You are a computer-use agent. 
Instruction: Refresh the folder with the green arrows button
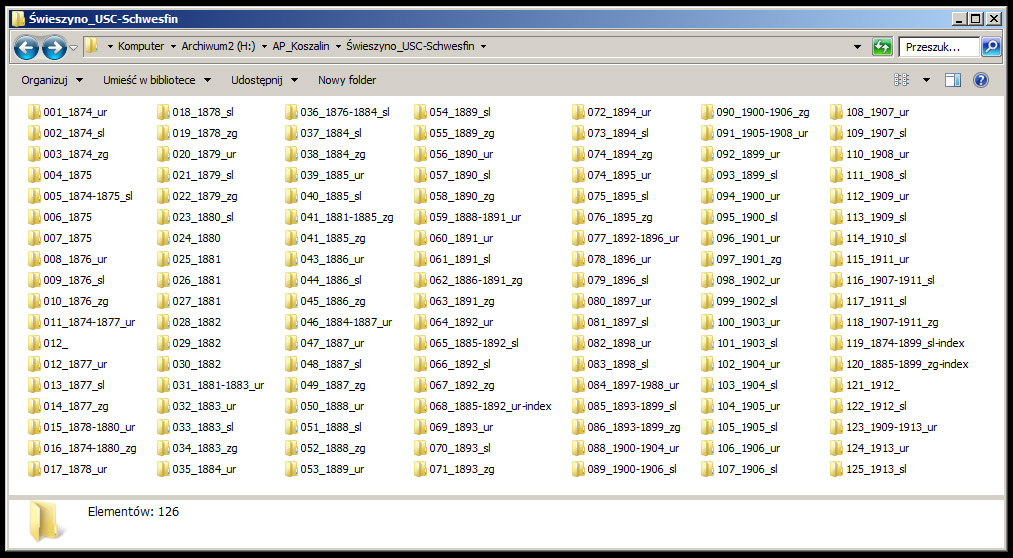(882, 47)
